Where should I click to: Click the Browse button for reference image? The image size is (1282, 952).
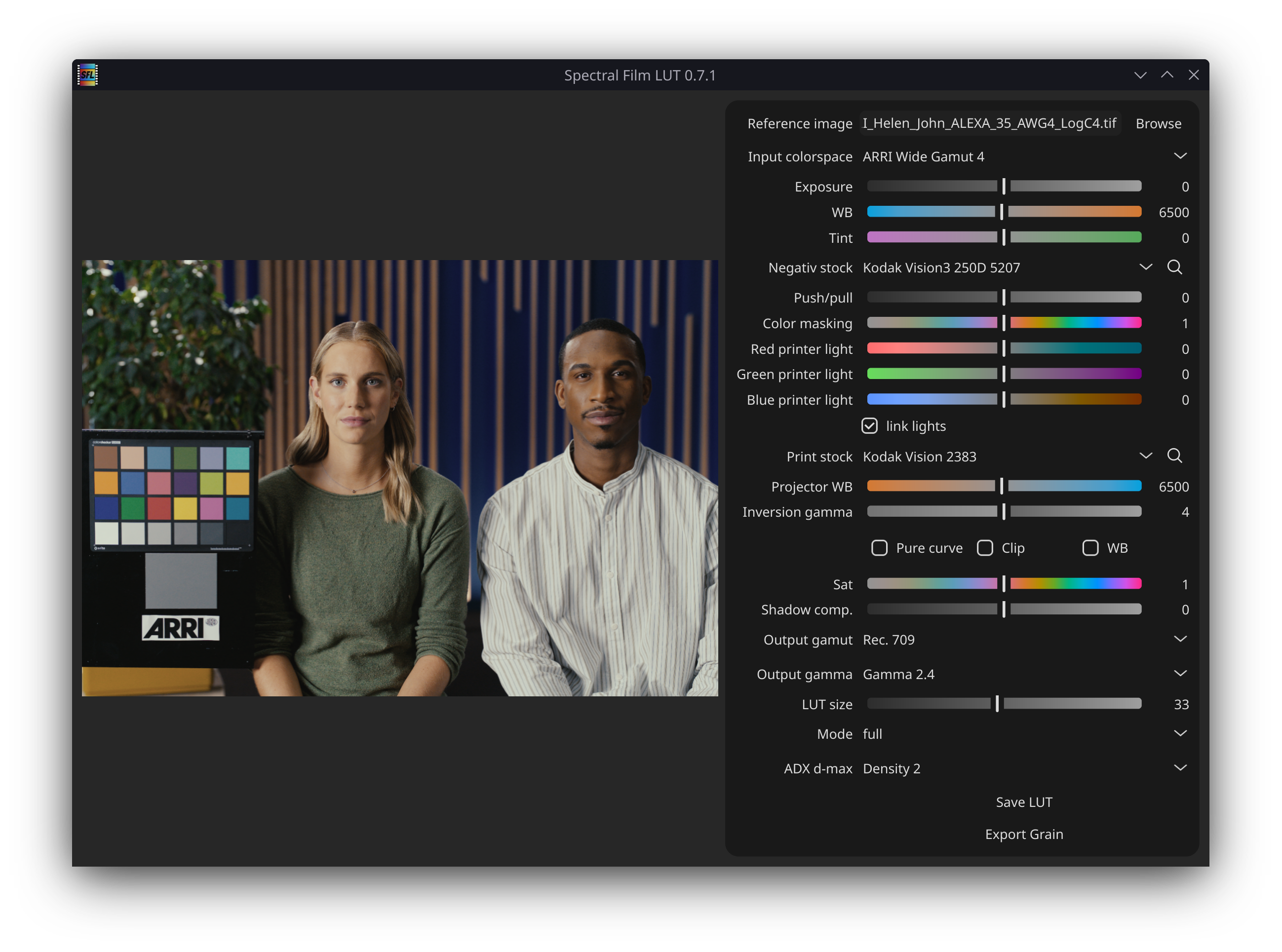pos(1158,123)
